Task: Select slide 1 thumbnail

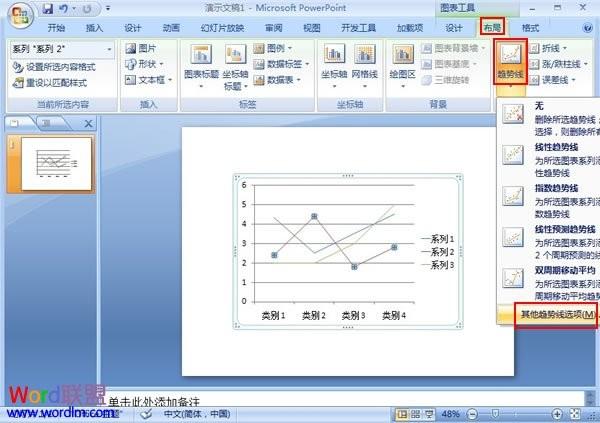Action: click(x=56, y=164)
